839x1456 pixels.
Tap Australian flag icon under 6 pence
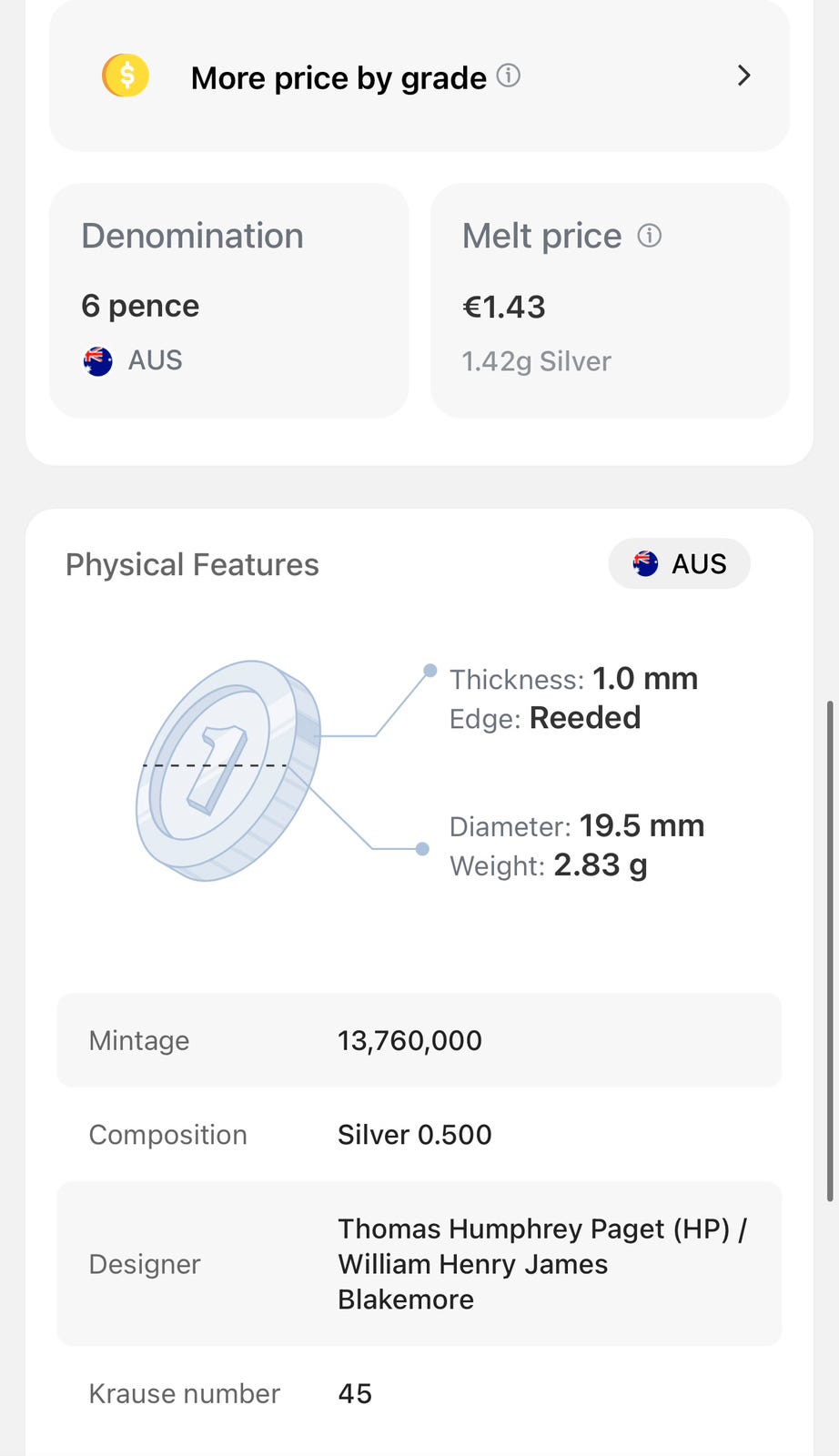point(98,361)
